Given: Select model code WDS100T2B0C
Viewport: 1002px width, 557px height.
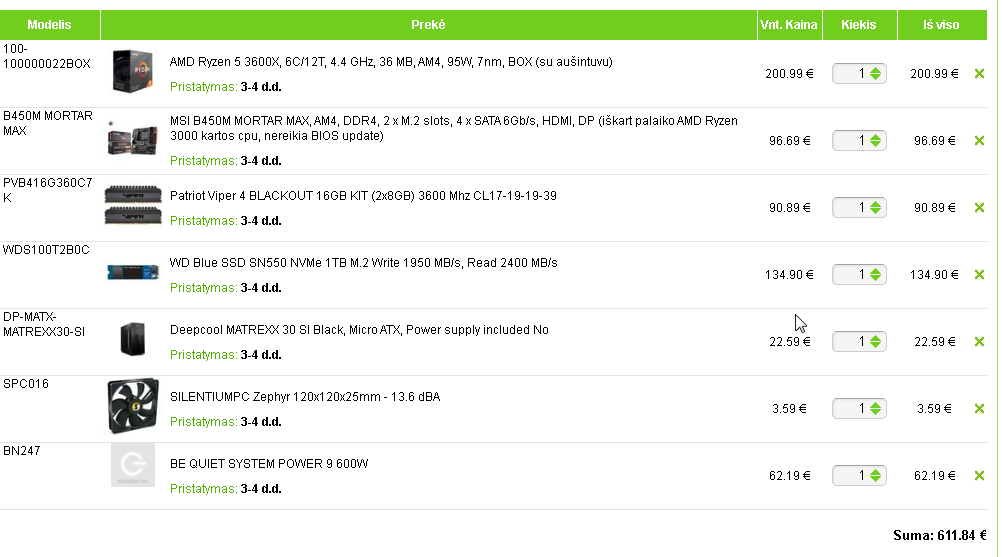Looking at the screenshot, I should (x=46, y=250).
